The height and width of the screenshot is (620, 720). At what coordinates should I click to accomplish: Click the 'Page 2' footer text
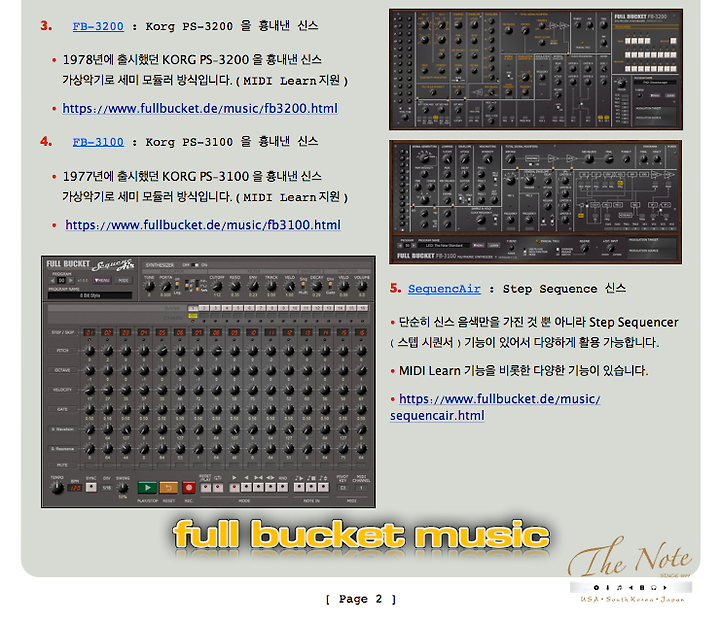(x=360, y=599)
